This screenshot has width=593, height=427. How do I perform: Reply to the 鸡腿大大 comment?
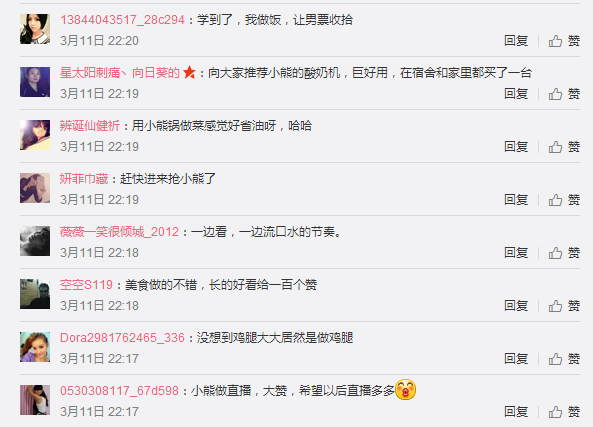point(516,359)
